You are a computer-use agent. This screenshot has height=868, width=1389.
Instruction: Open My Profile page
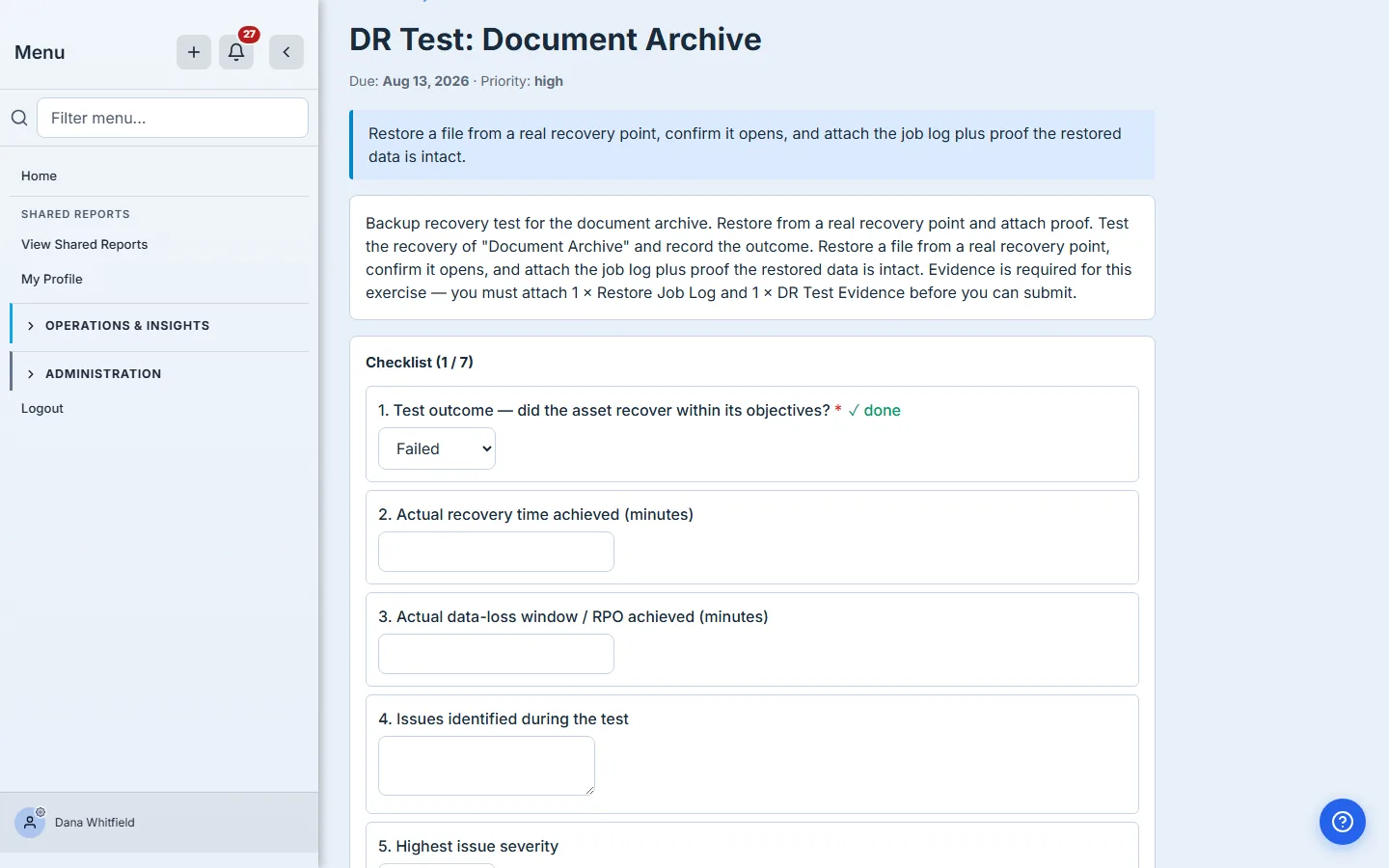tap(52, 279)
